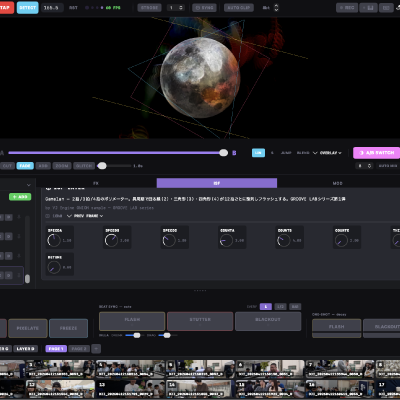Select the JUMP crossfade mode
The height and width of the screenshot is (400, 400).
pyautogui.click(x=286, y=153)
